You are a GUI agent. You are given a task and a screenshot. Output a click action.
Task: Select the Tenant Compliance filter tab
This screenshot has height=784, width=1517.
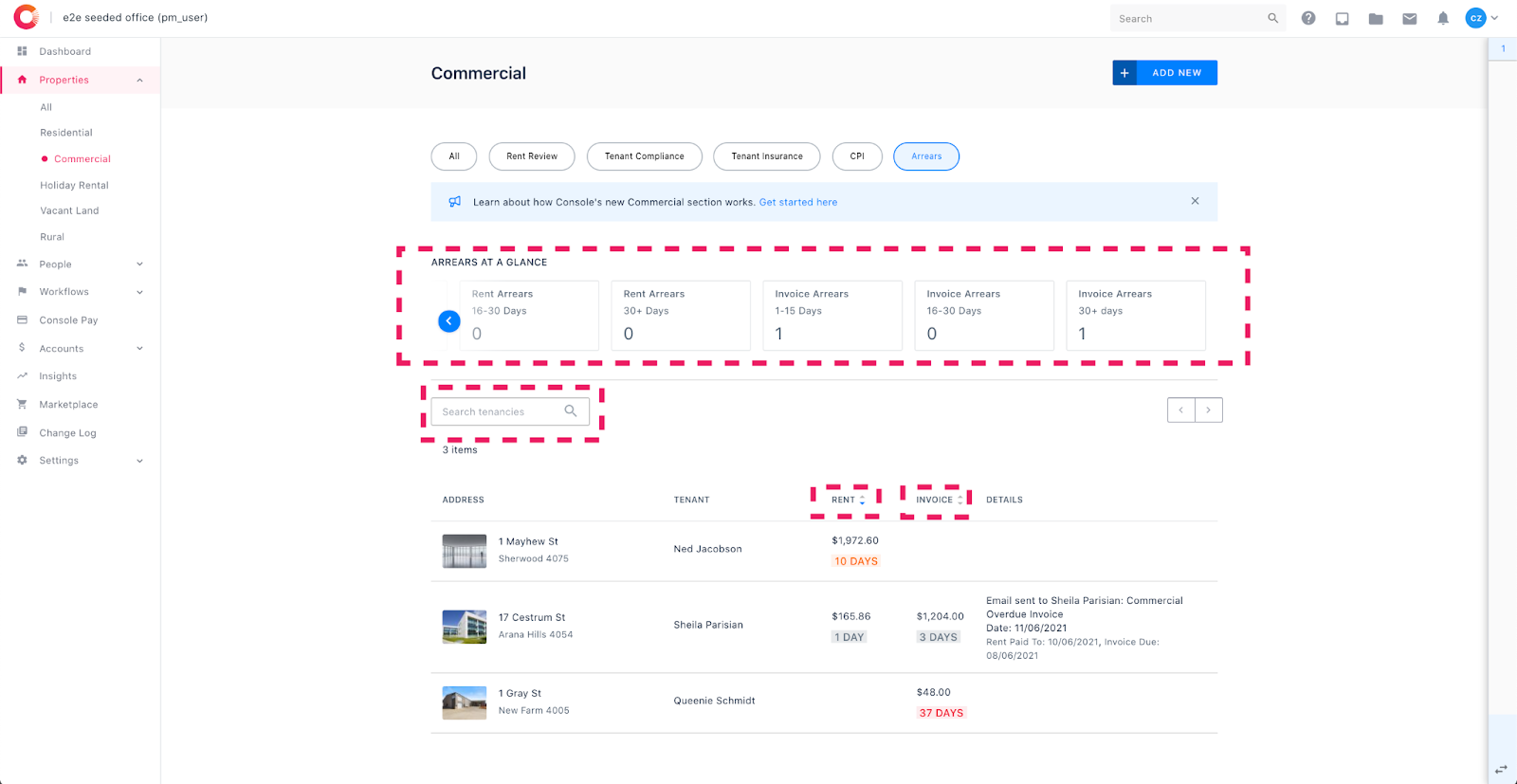coord(645,156)
